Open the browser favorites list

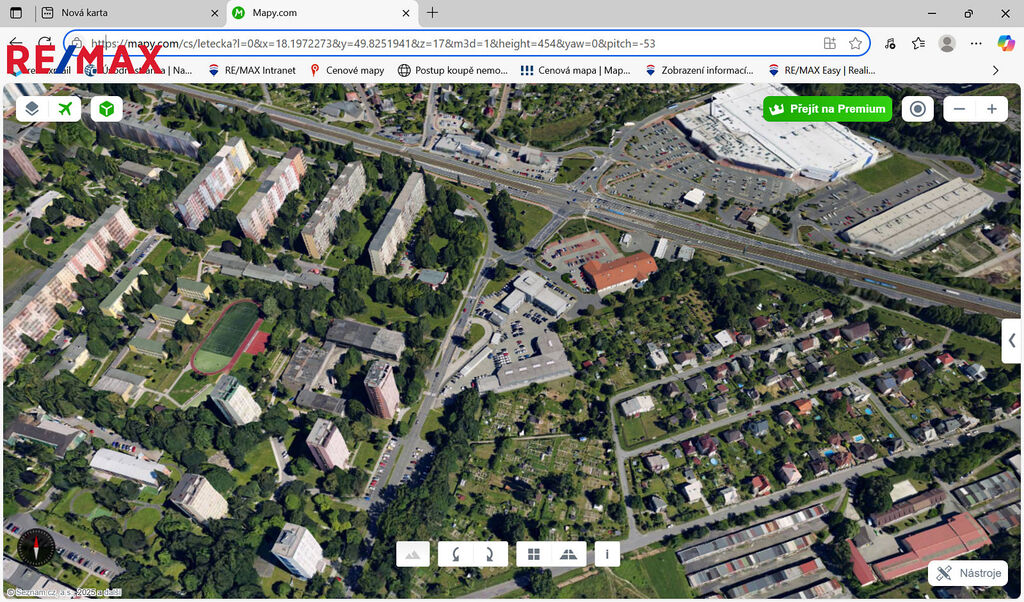[x=918, y=44]
